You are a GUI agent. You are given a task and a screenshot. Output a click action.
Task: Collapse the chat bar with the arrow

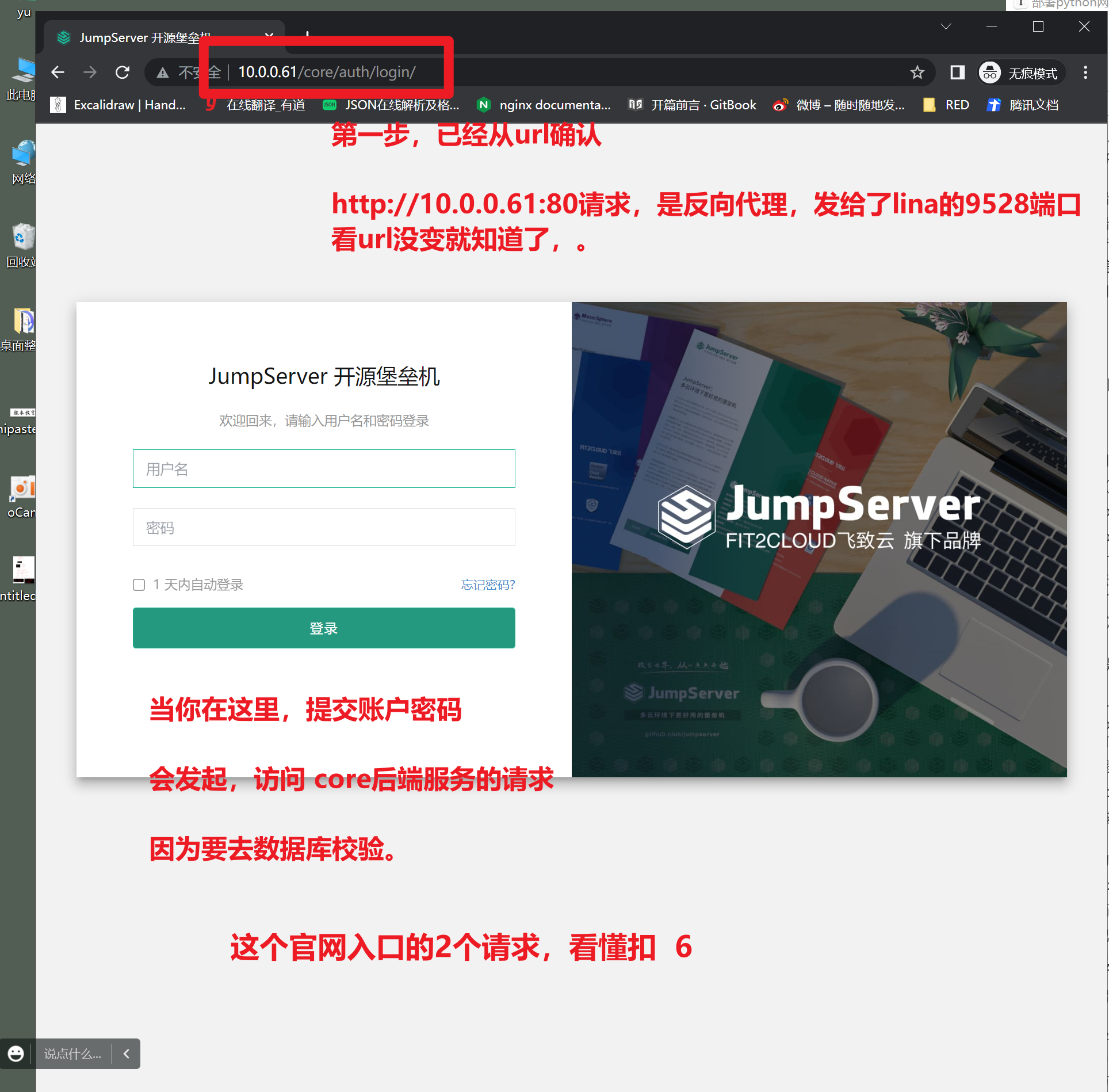coord(127,1053)
